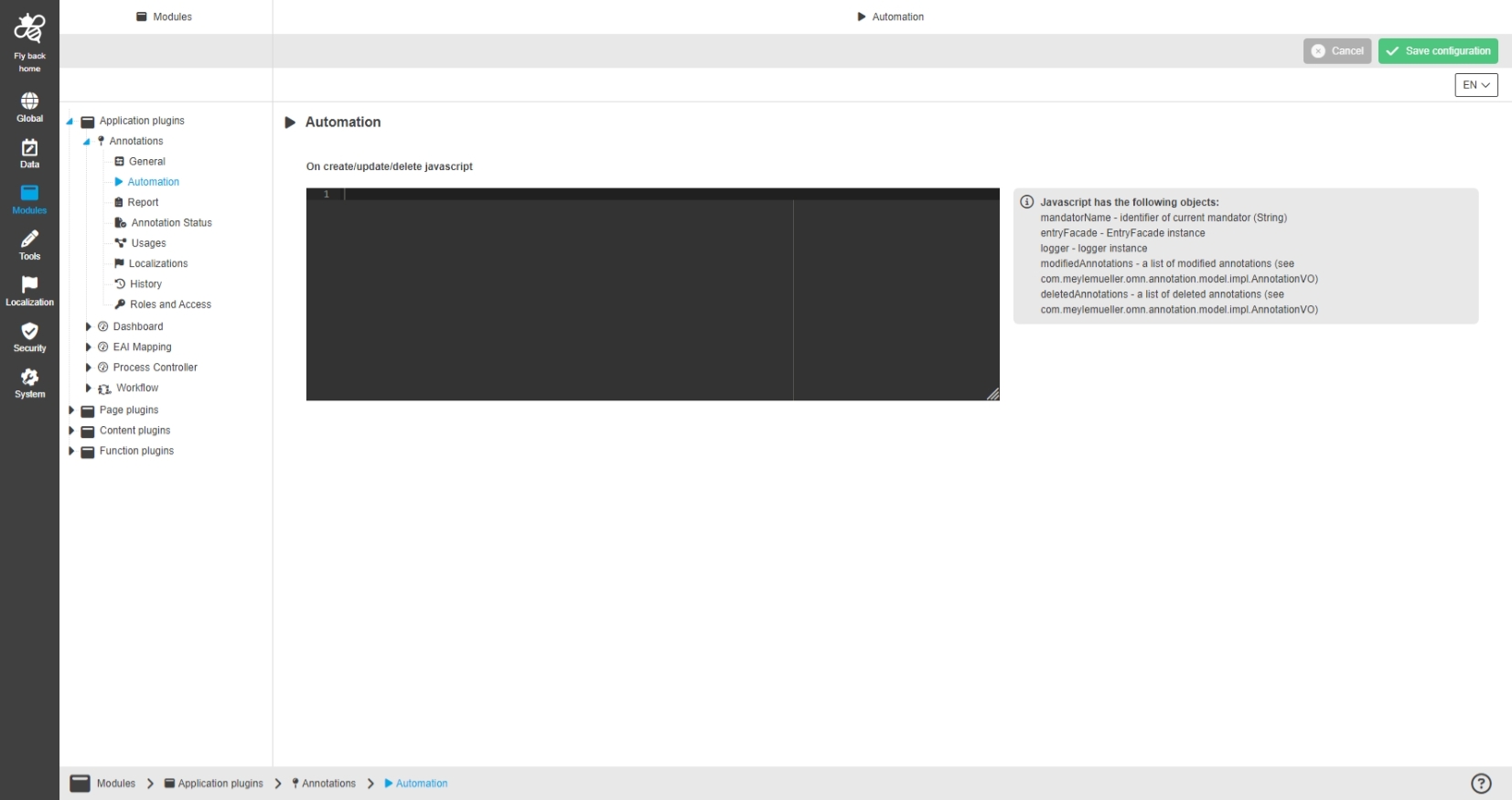Viewport: 1512px width, 800px height.
Task: Click the Annotations pin icon in tree
Action: pyautogui.click(x=101, y=142)
